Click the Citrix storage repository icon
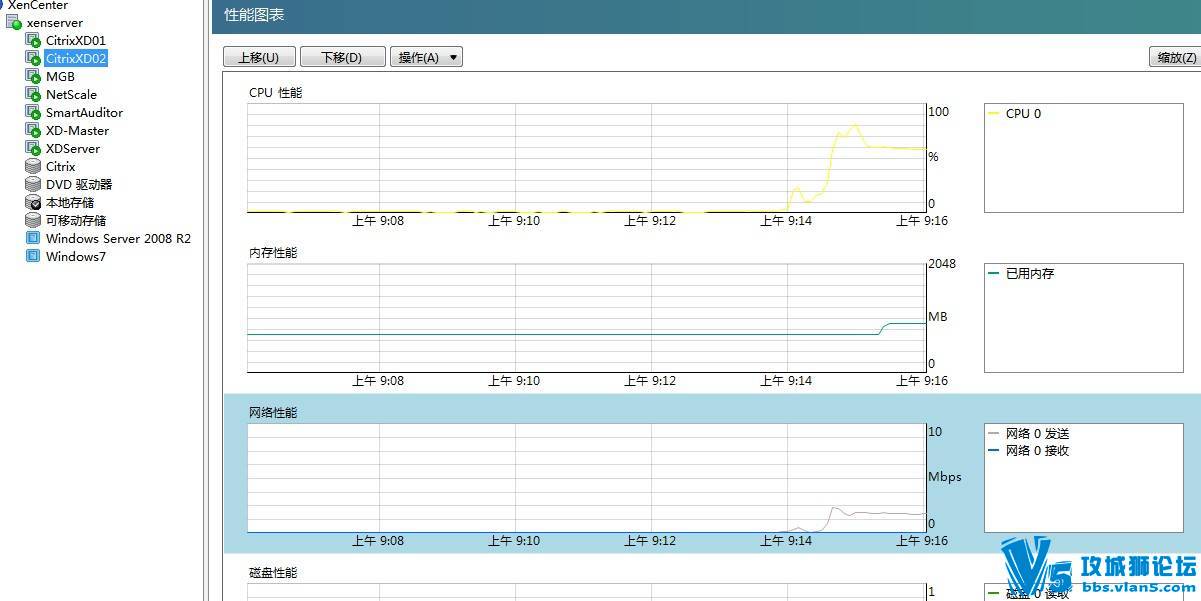Viewport: 1201px width, 601px height. [x=33, y=167]
